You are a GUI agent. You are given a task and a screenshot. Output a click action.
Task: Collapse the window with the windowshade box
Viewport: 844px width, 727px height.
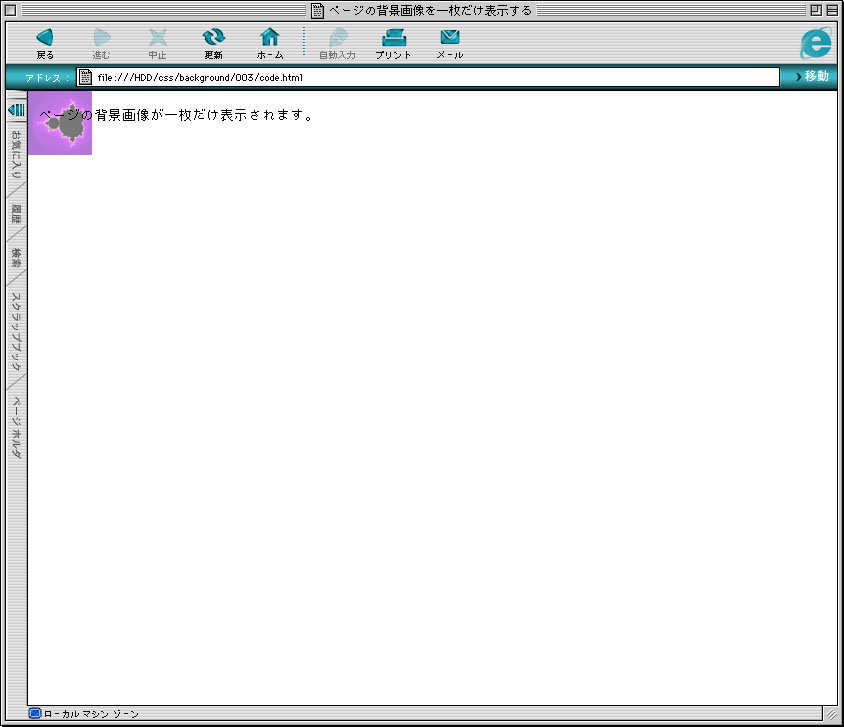tap(832, 10)
